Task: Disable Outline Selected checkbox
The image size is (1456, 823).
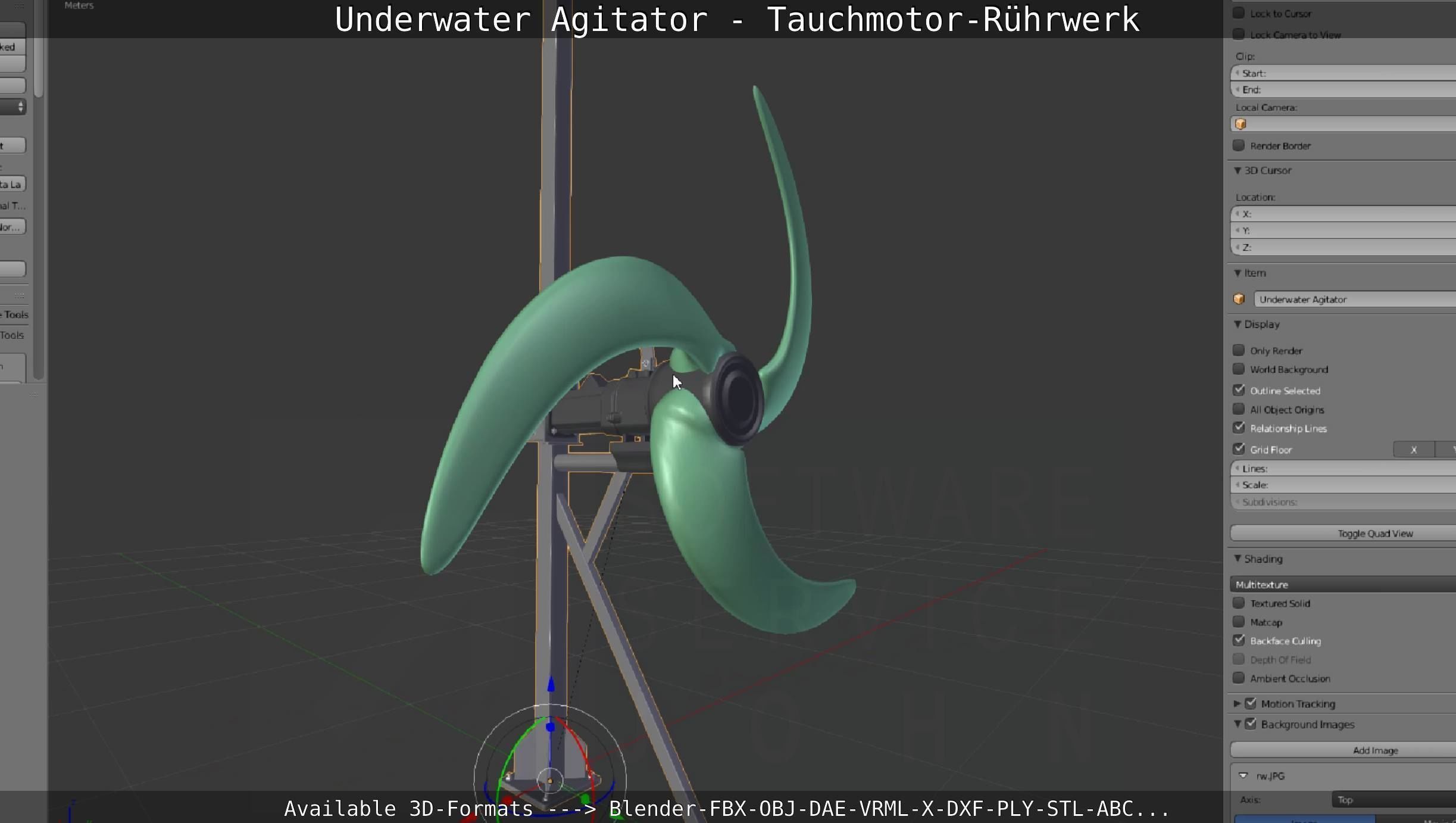Action: [1239, 390]
